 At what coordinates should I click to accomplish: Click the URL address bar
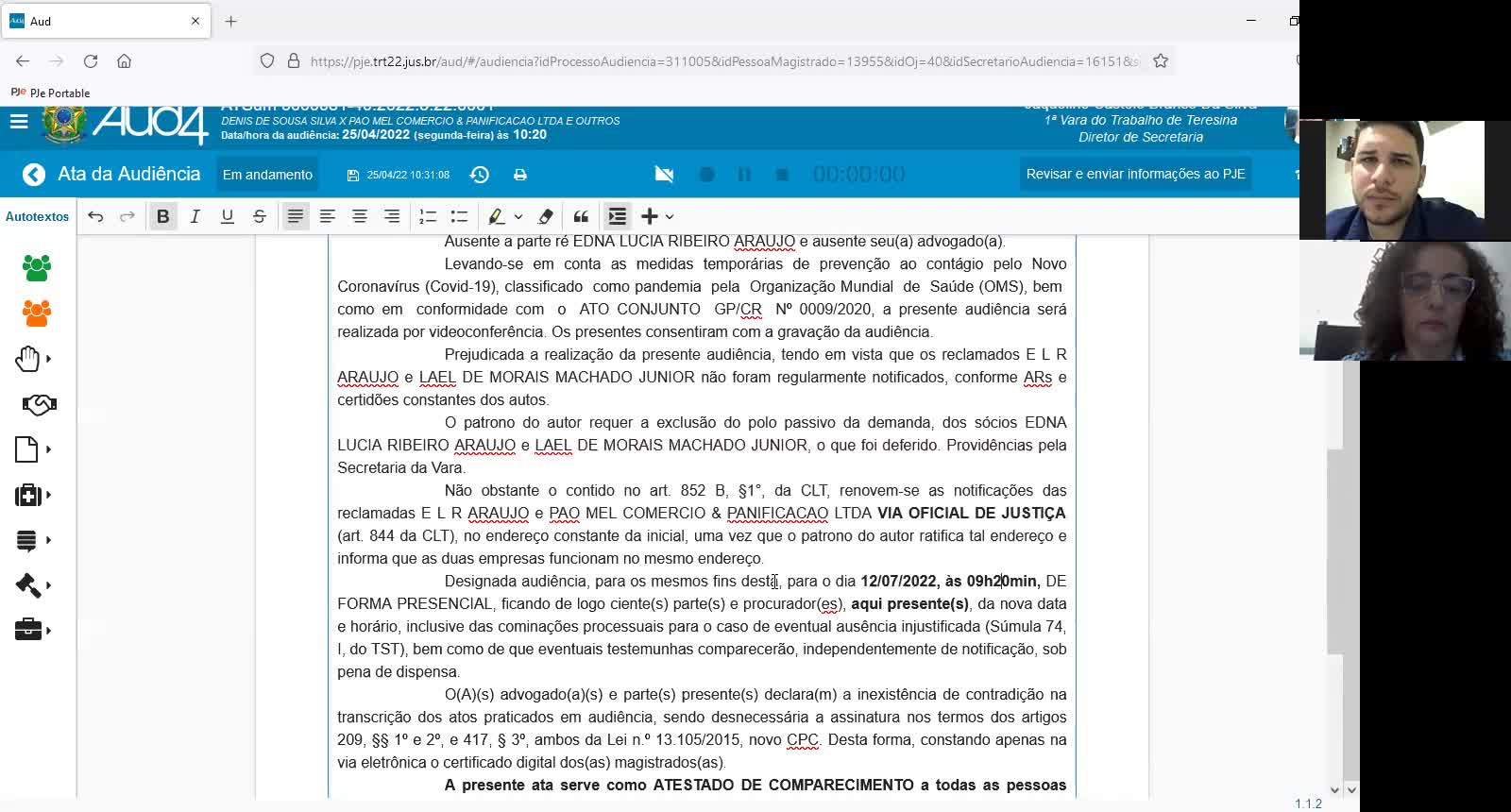tap(723, 61)
